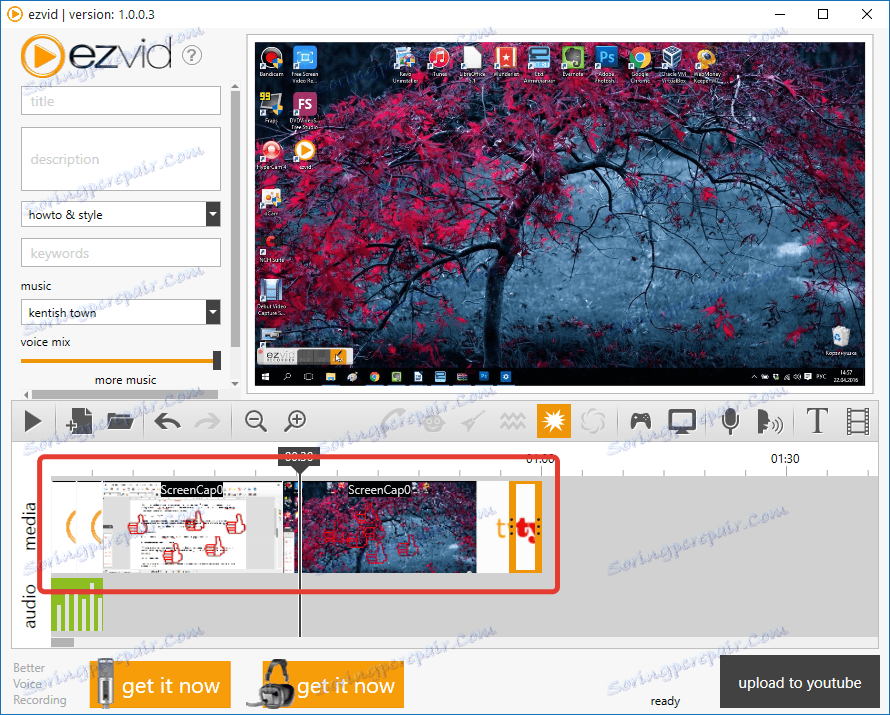Image resolution: width=890 pixels, height=715 pixels.
Task: Click the play button in the toolbar
Action: [x=33, y=422]
